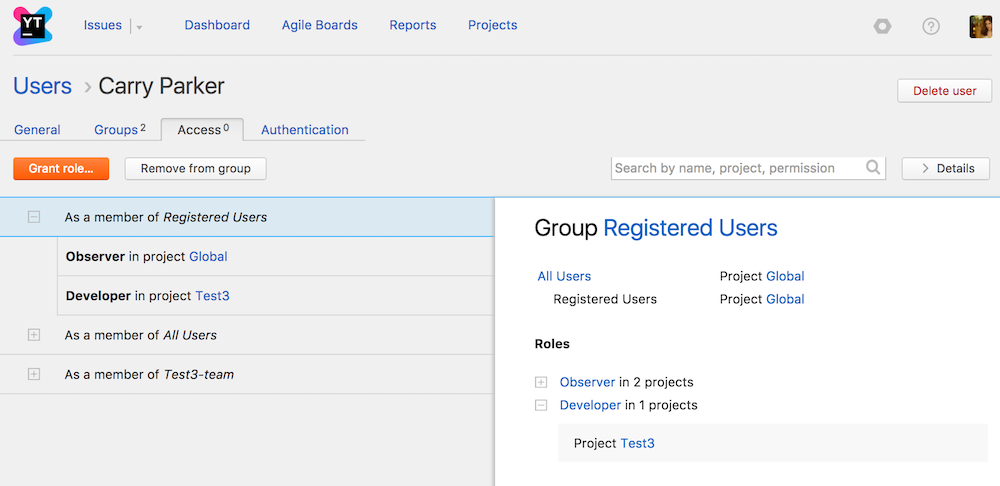Expand the All Users membership row

(x=34, y=335)
